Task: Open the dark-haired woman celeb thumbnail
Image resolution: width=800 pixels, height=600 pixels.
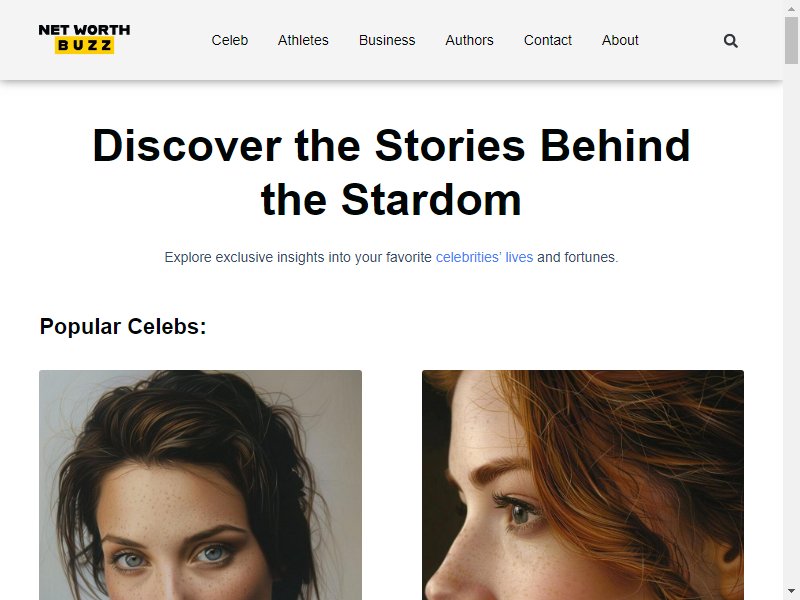Action: pyautogui.click(x=201, y=485)
